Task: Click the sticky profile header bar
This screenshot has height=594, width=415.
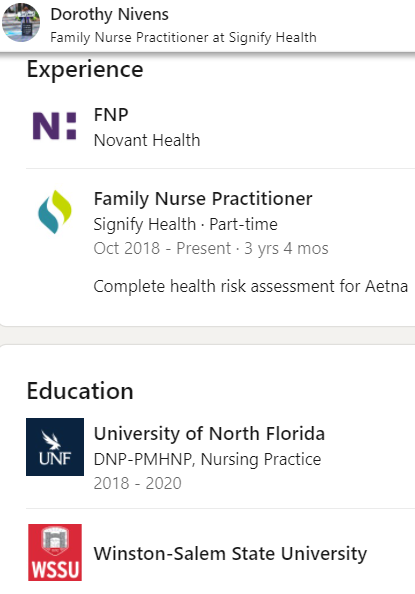Action: point(207,26)
